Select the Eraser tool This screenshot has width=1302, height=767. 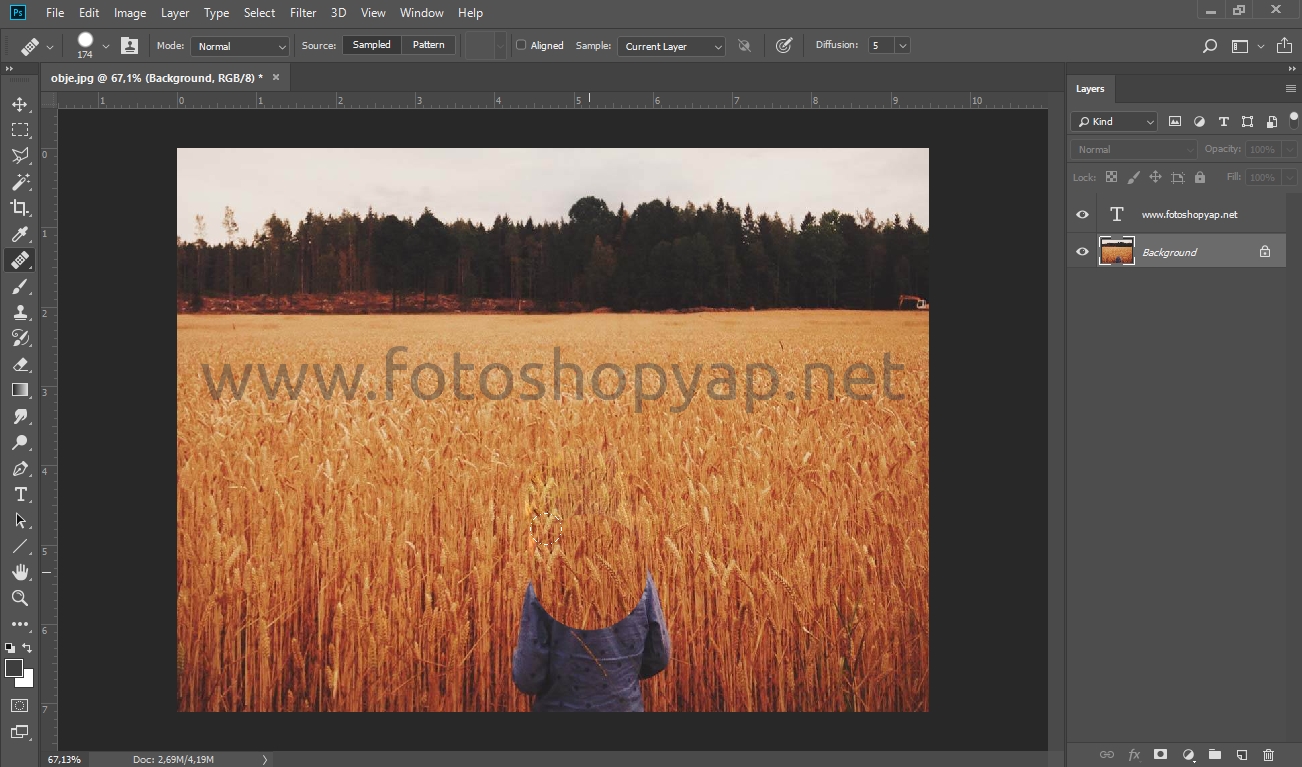pos(20,364)
